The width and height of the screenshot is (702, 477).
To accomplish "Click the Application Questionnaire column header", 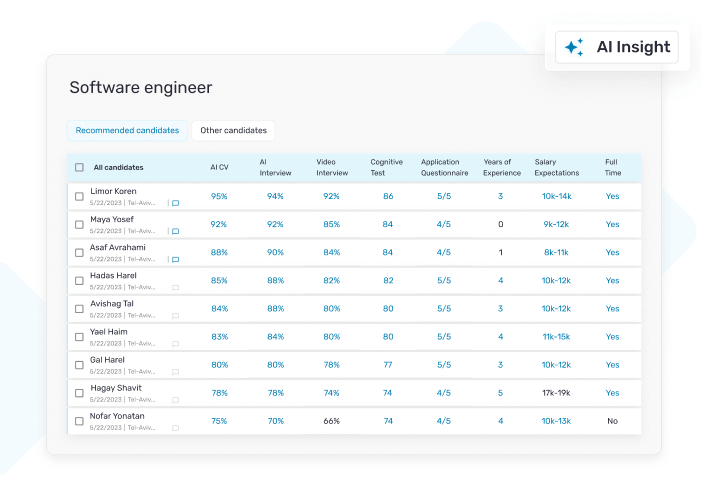I will click(x=445, y=168).
